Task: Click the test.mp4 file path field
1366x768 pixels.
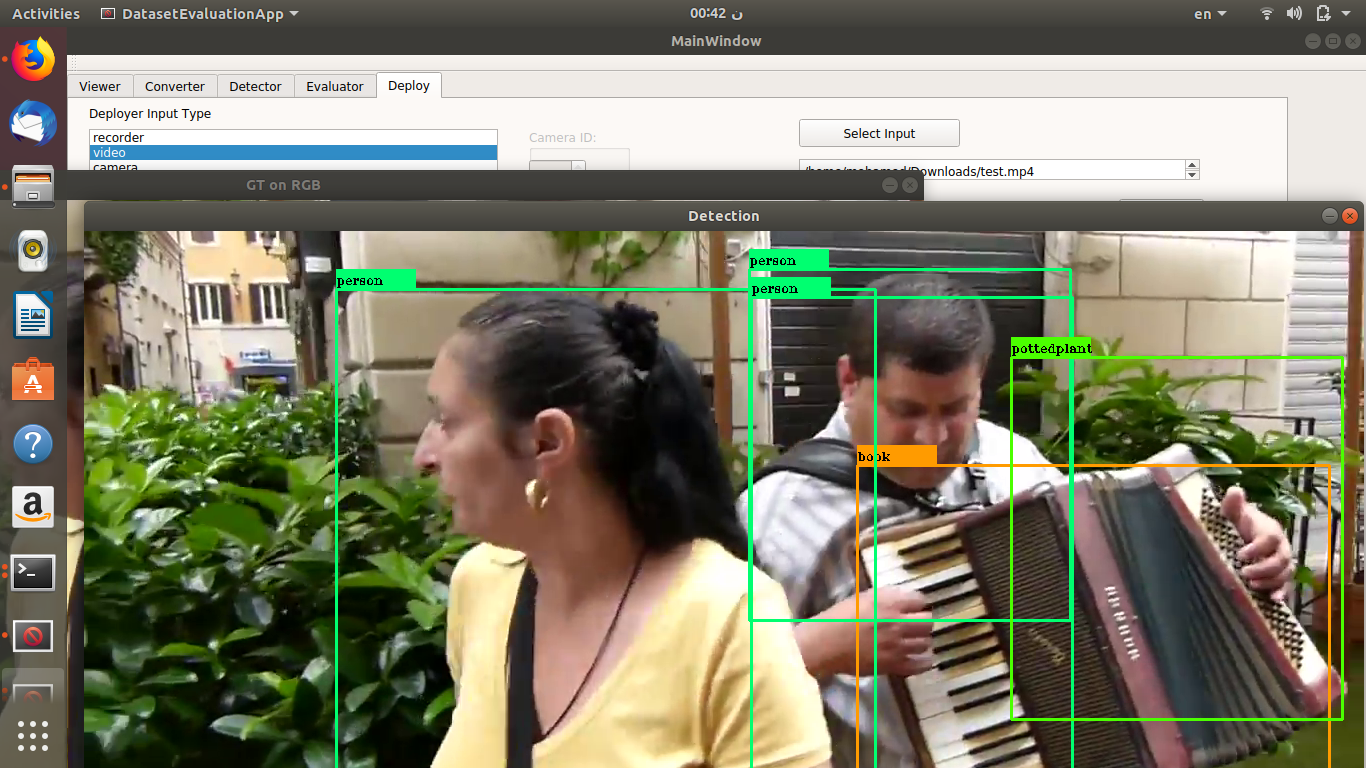Action: [991, 170]
